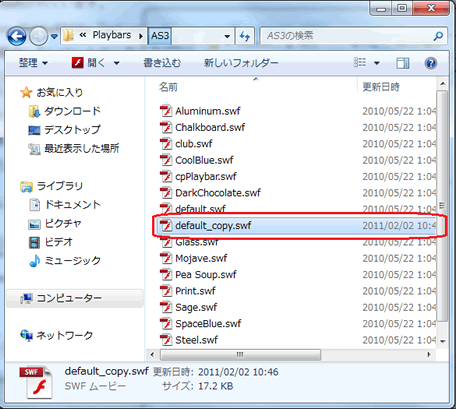Click the Back navigation arrow button
Screen dimensions: 456x409
17,36
